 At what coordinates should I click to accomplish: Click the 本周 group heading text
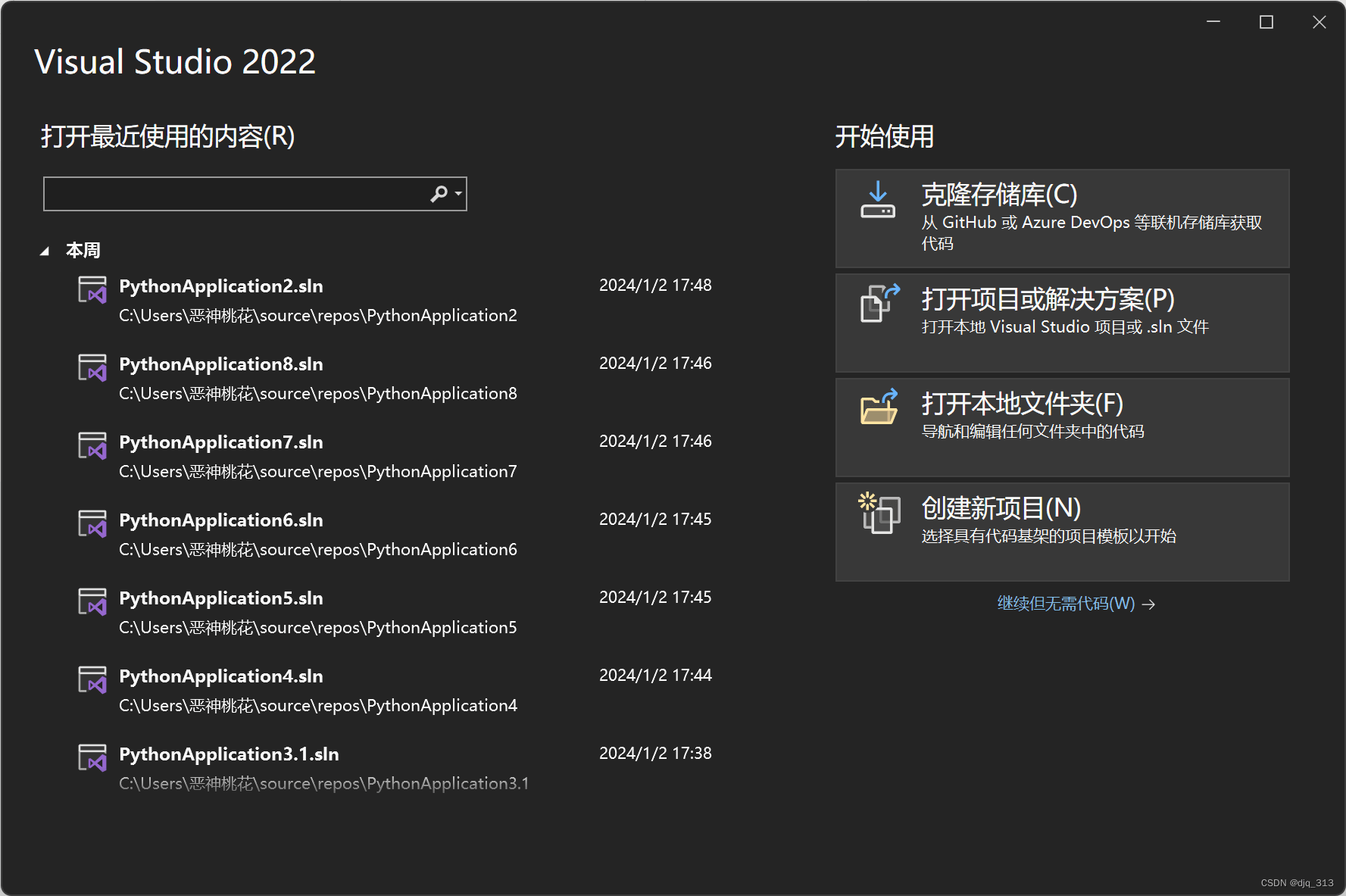pyautogui.click(x=83, y=251)
